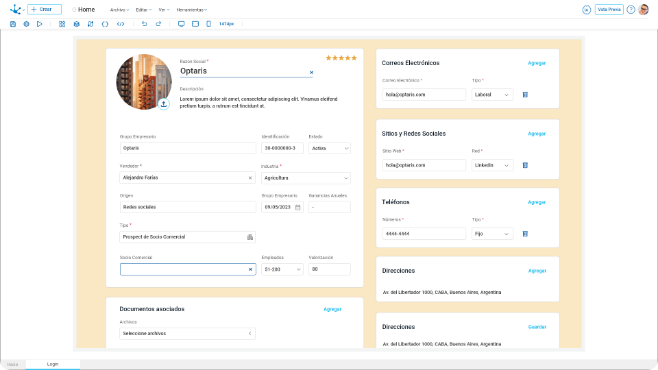
Task: Click Guardar in the second Direcciones card
Action: [x=537, y=327]
